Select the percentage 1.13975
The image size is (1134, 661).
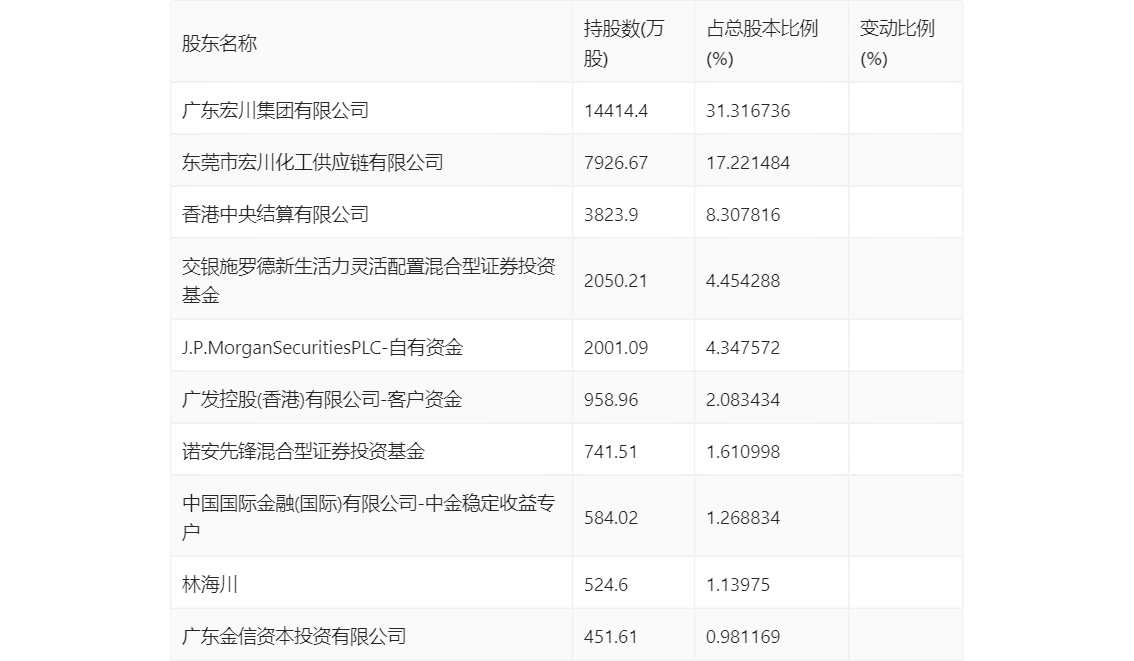(738, 585)
